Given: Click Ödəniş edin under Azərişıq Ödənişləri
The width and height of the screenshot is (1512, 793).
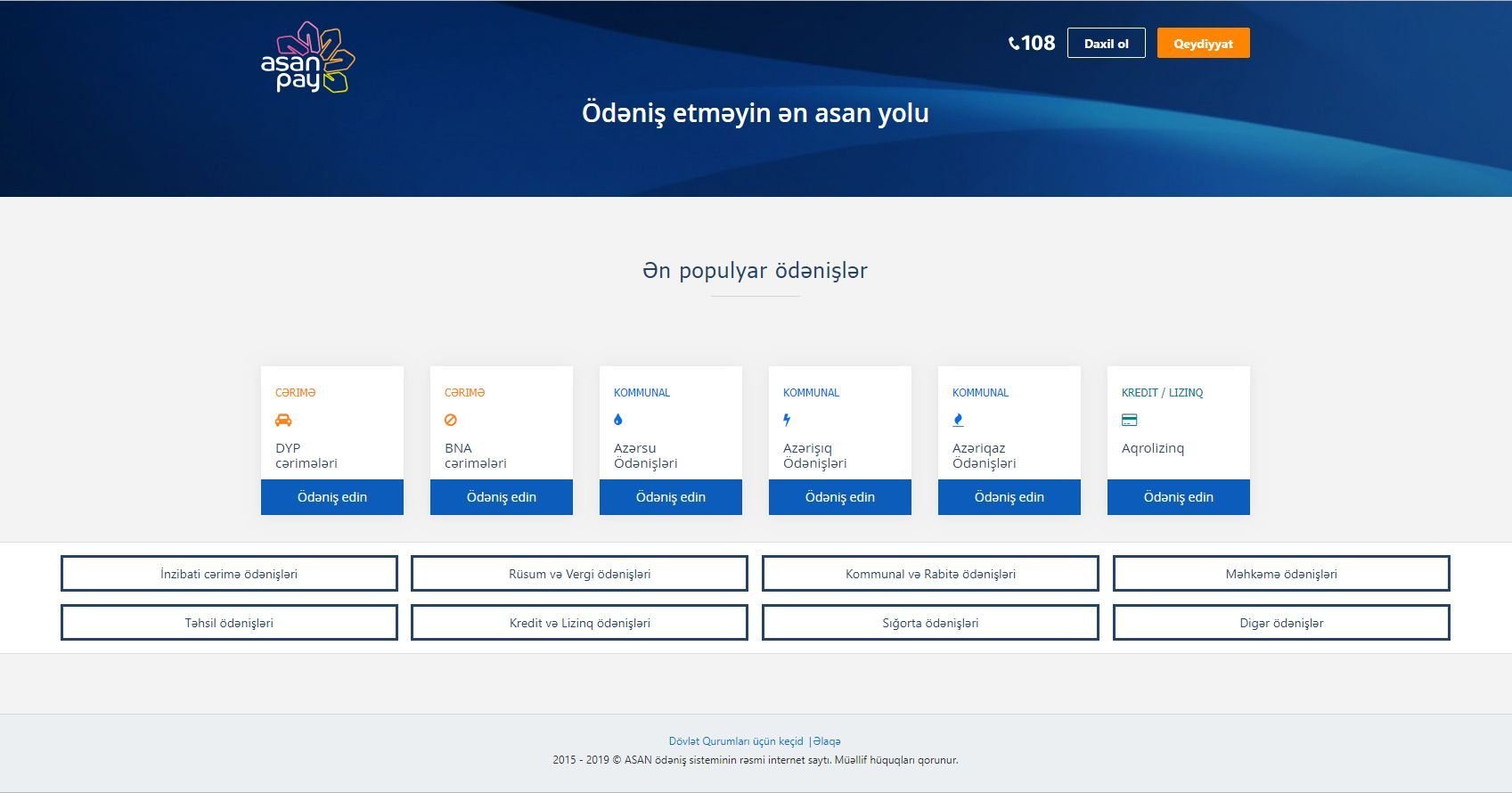Looking at the screenshot, I should 840,497.
